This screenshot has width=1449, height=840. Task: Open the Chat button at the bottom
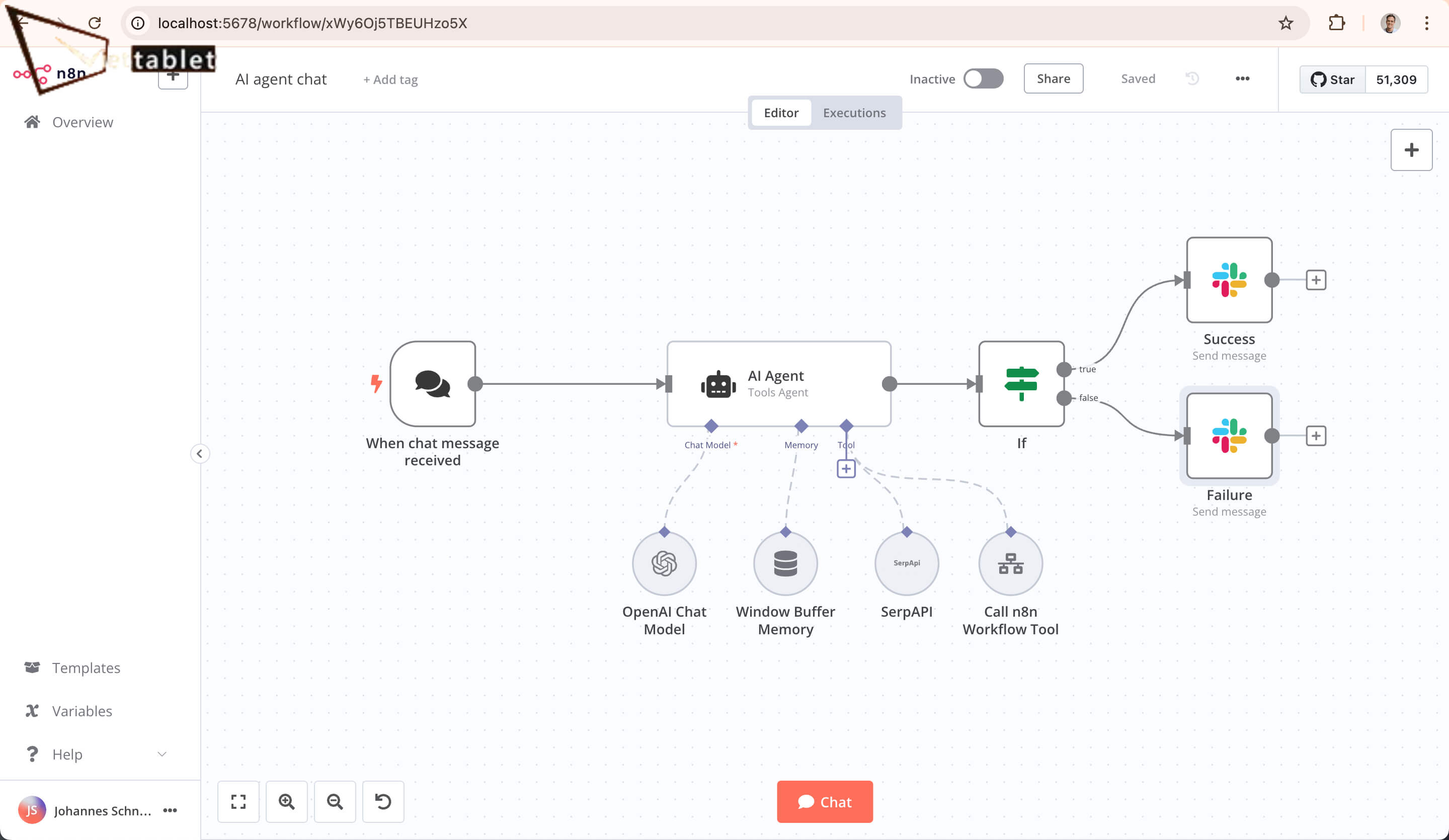tap(825, 801)
